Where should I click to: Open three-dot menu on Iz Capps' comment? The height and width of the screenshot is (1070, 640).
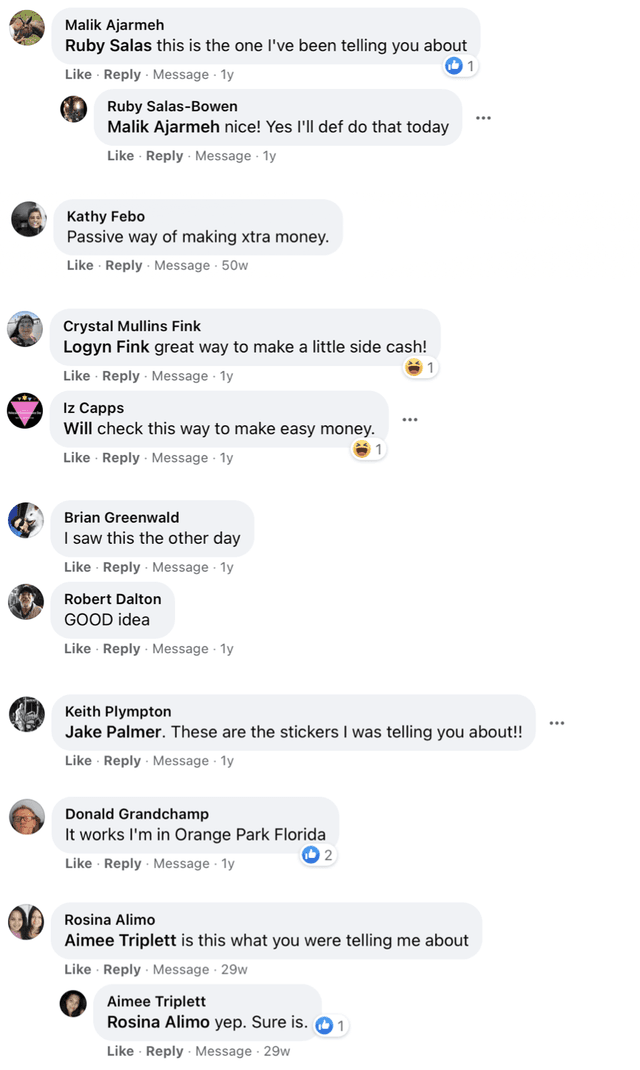(x=409, y=420)
